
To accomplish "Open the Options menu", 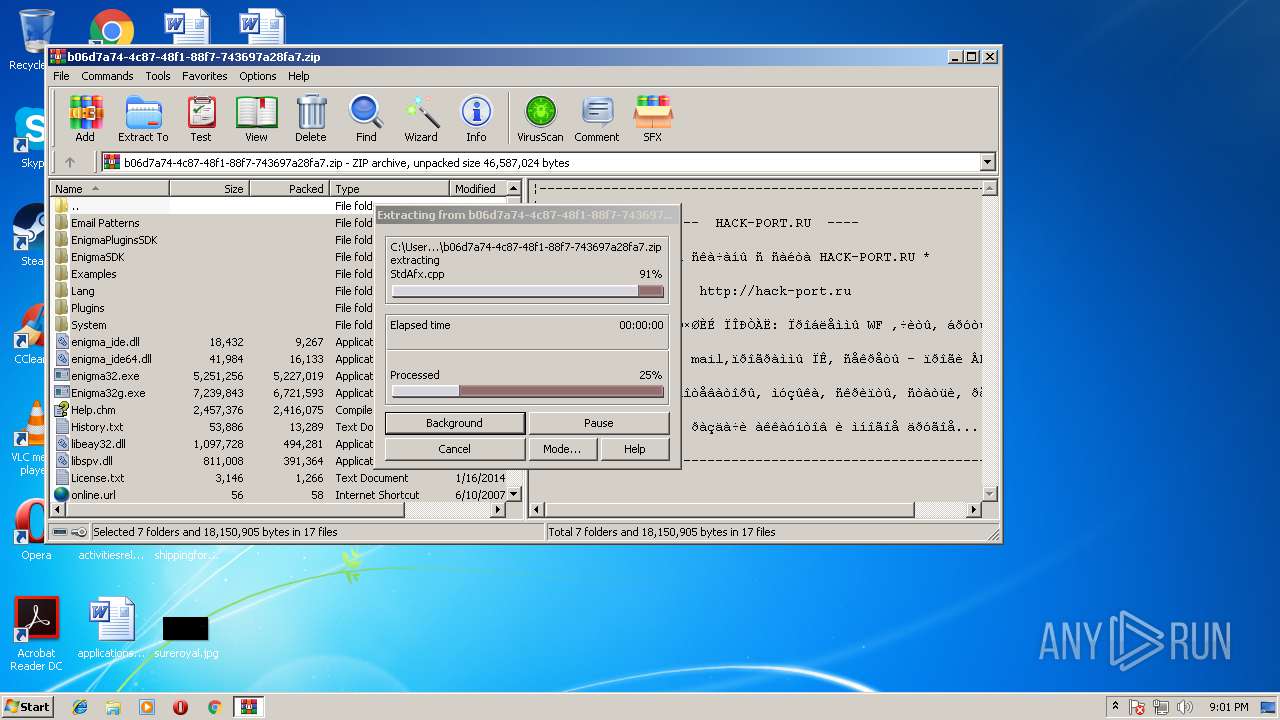I will tap(257, 76).
